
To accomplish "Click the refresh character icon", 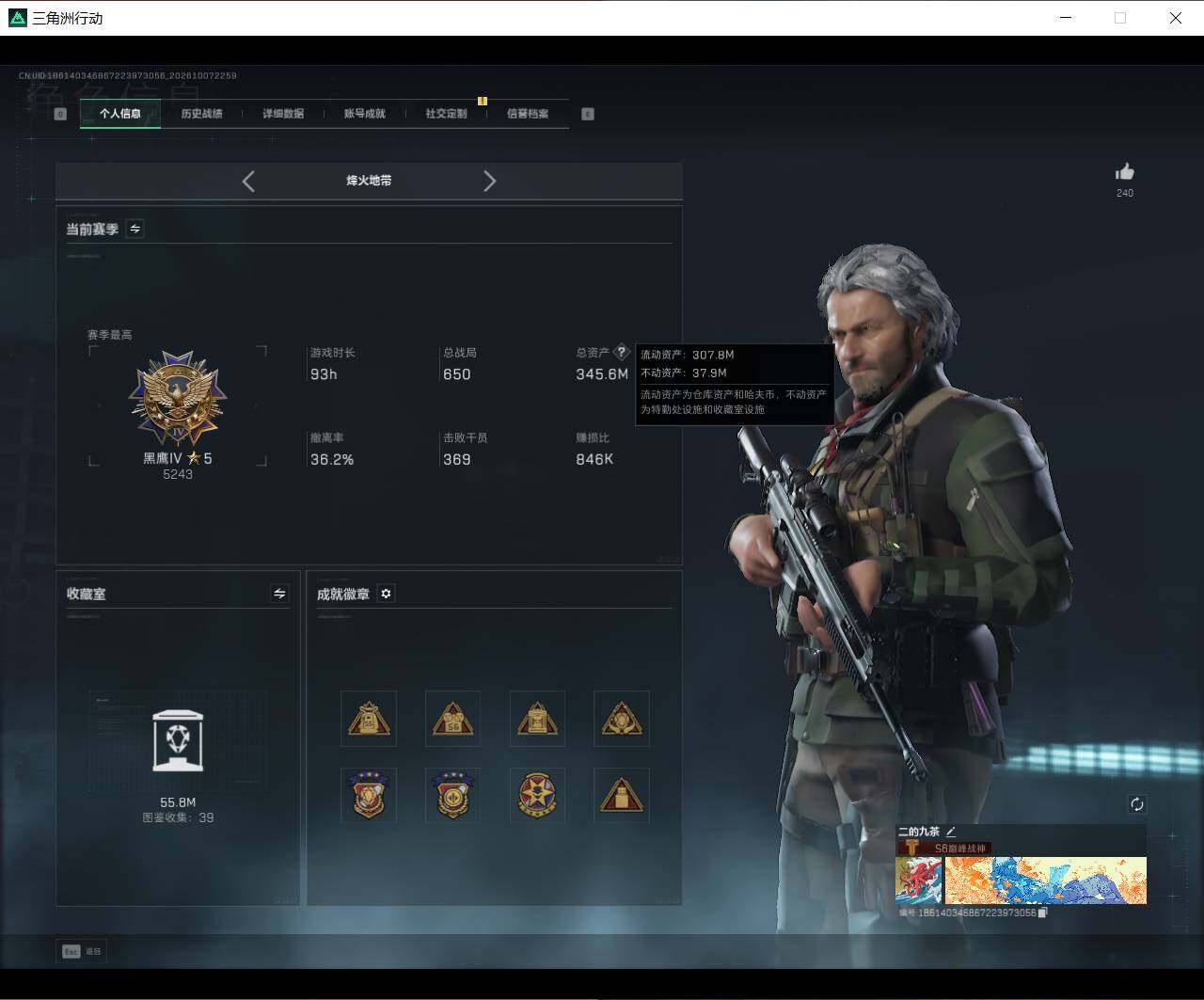I will click(1137, 804).
